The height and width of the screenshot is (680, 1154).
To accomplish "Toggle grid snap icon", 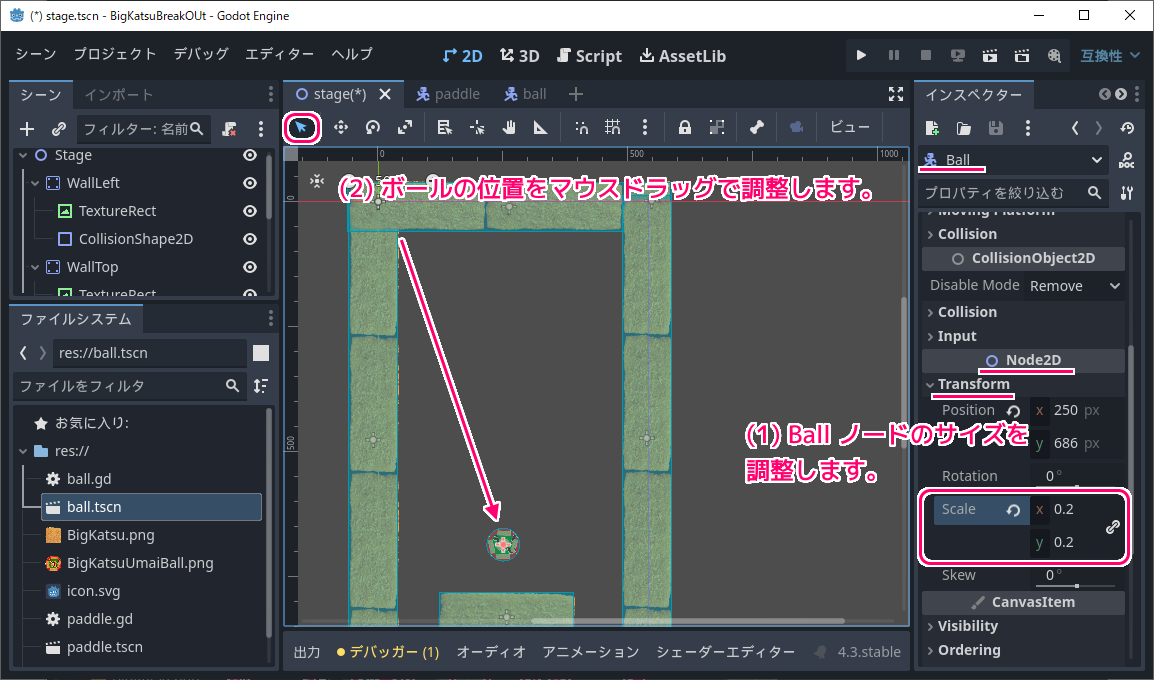I will [x=612, y=127].
